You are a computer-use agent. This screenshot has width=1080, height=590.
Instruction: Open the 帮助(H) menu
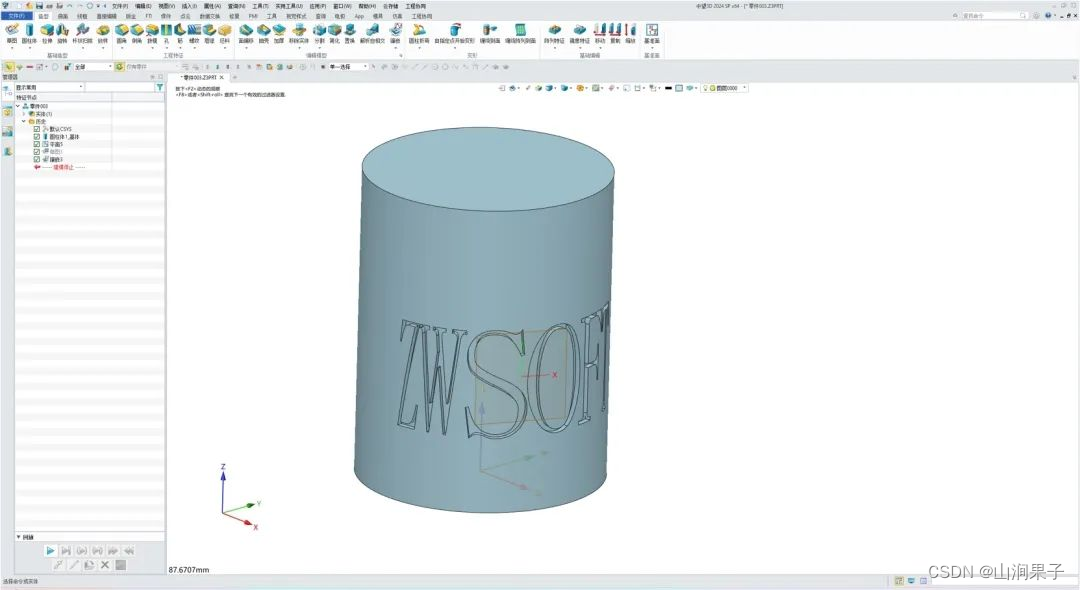click(367, 6)
